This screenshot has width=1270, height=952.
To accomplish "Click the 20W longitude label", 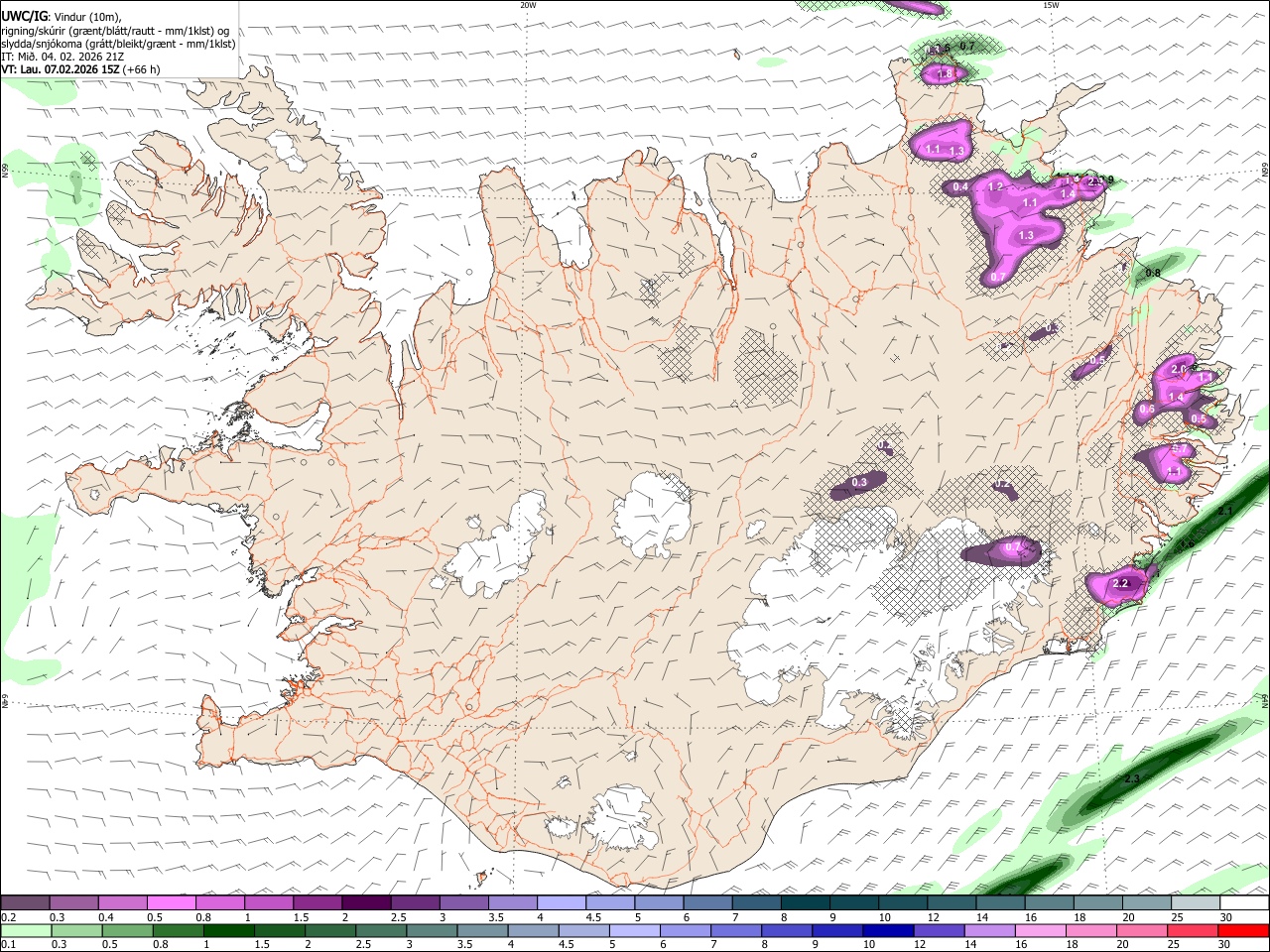I will click(528, 5).
